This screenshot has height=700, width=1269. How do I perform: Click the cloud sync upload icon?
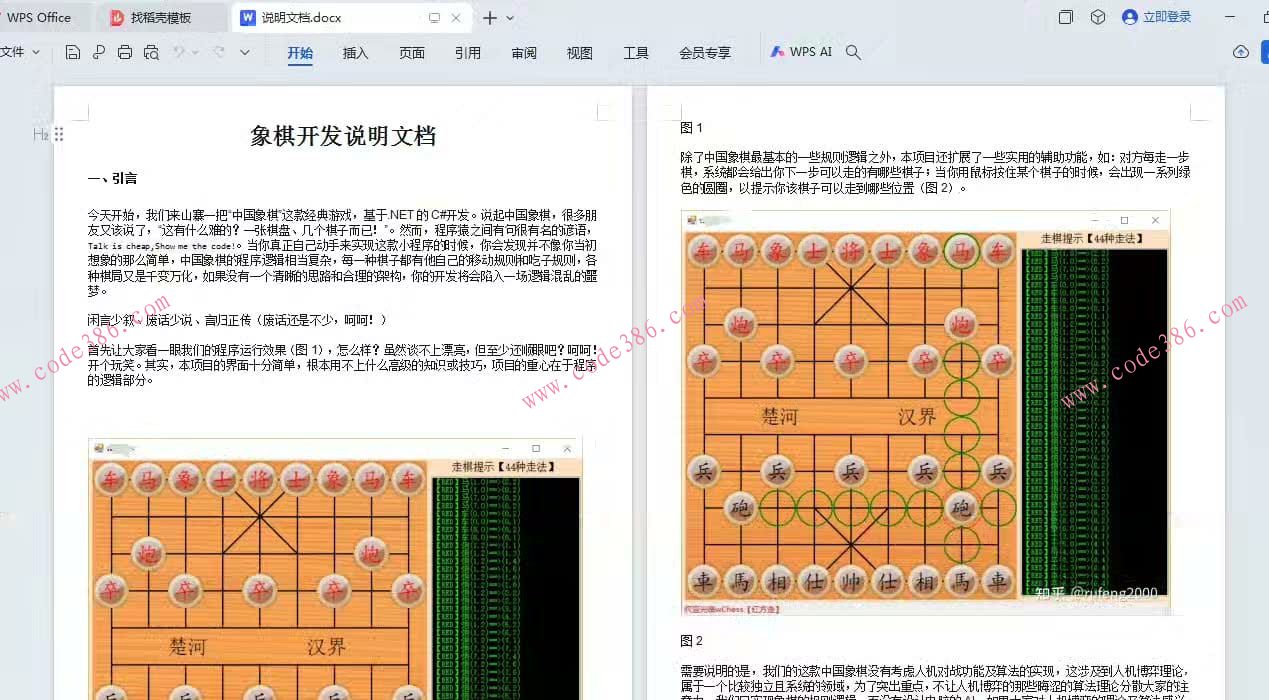[1241, 52]
